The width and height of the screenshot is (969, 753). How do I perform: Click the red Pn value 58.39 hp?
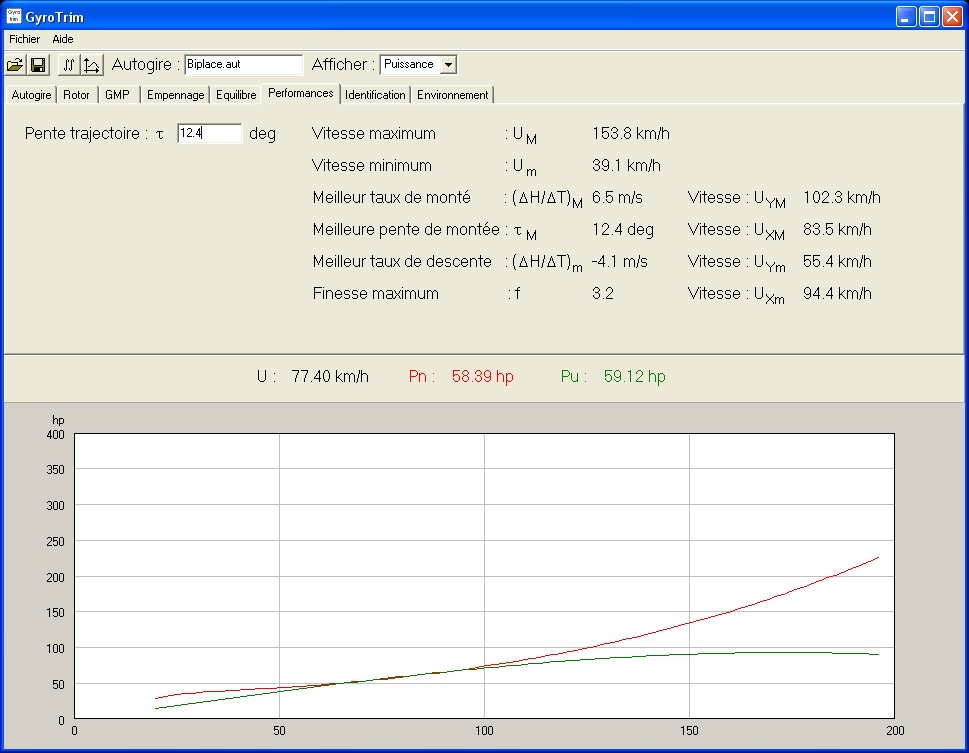click(x=483, y=376)
